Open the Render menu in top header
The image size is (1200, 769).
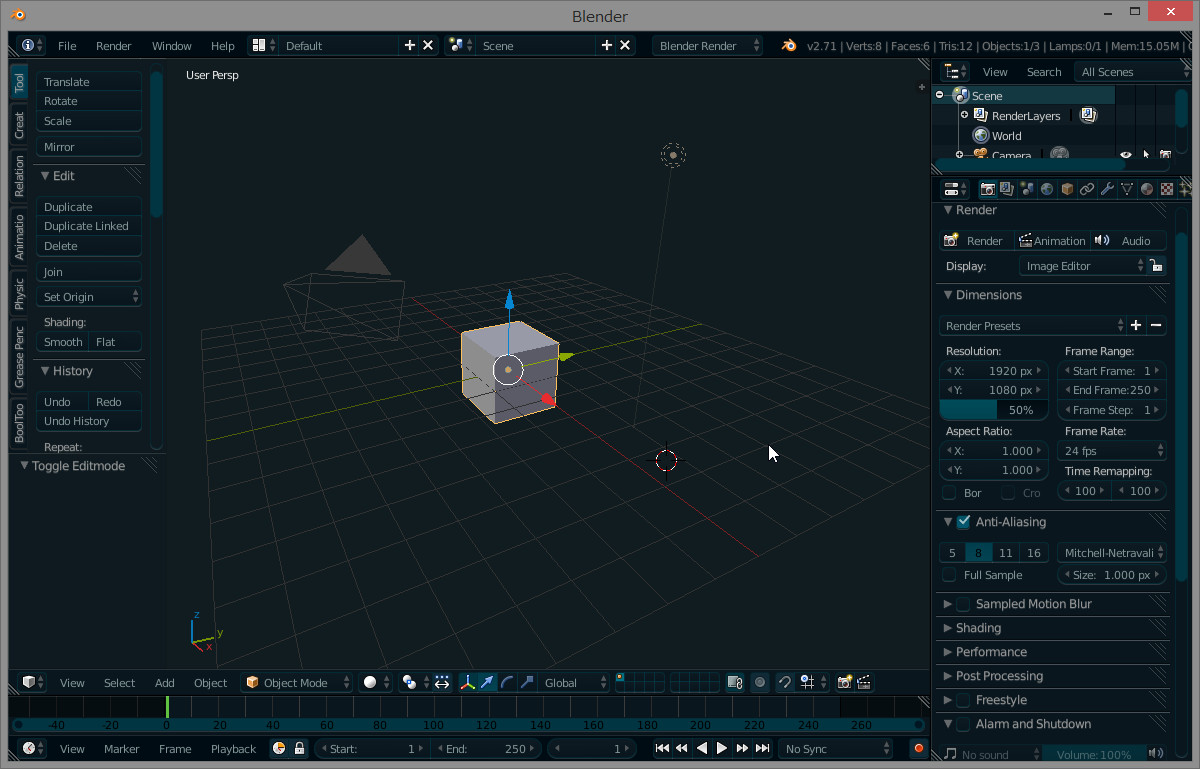114,46
